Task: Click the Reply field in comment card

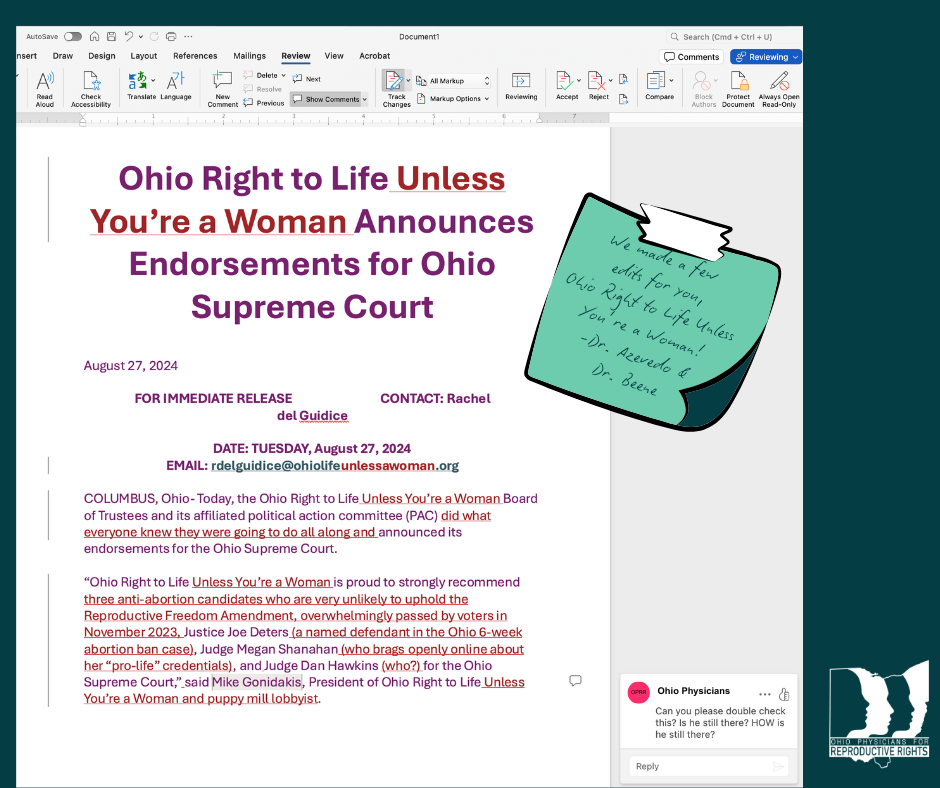Action: click(708, 766)
